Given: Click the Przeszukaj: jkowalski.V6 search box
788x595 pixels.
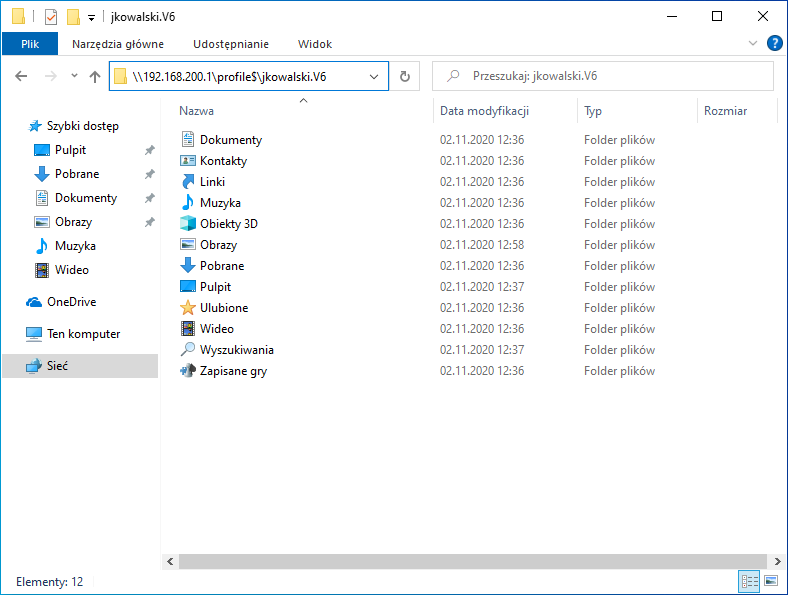Looking at the screenshot, I should [603, 76].
